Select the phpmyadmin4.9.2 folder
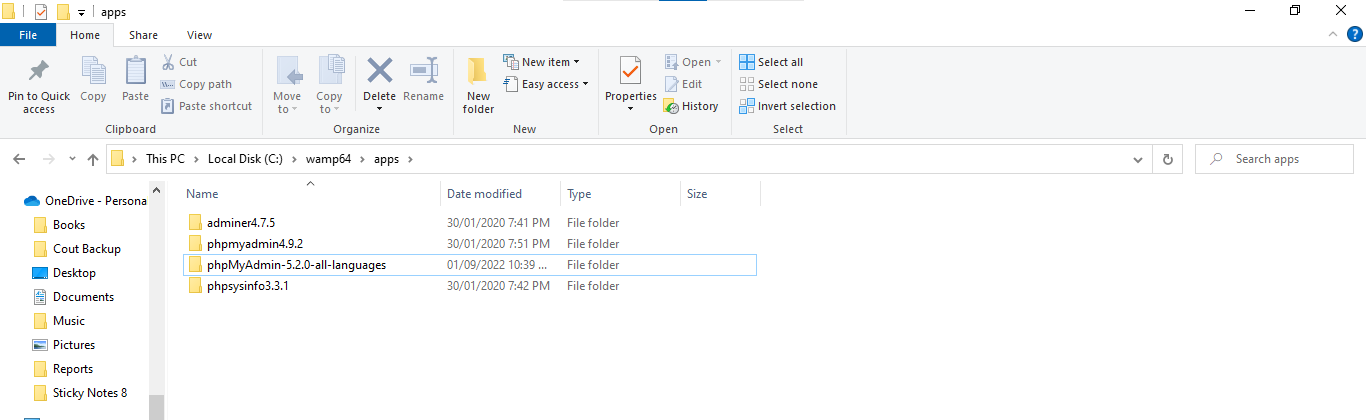This screenshot has height=420, width=1366. pyautogui.click(x=470, y=244)
